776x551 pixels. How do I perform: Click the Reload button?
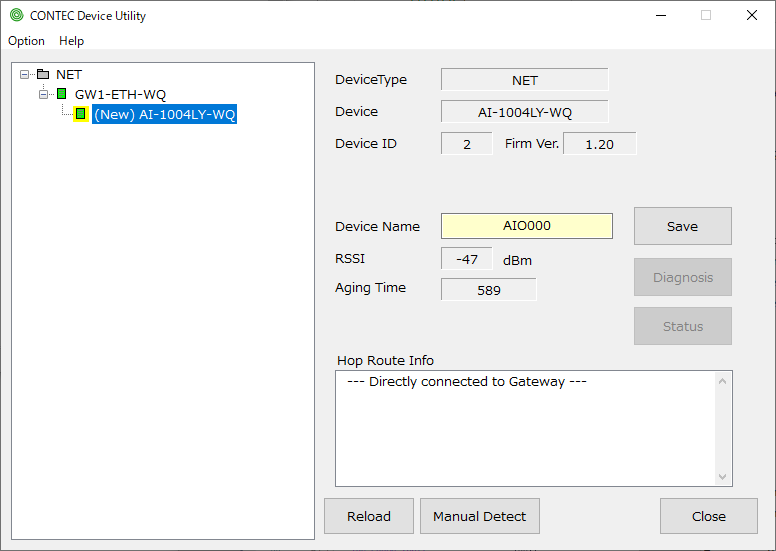pos(369,516)
